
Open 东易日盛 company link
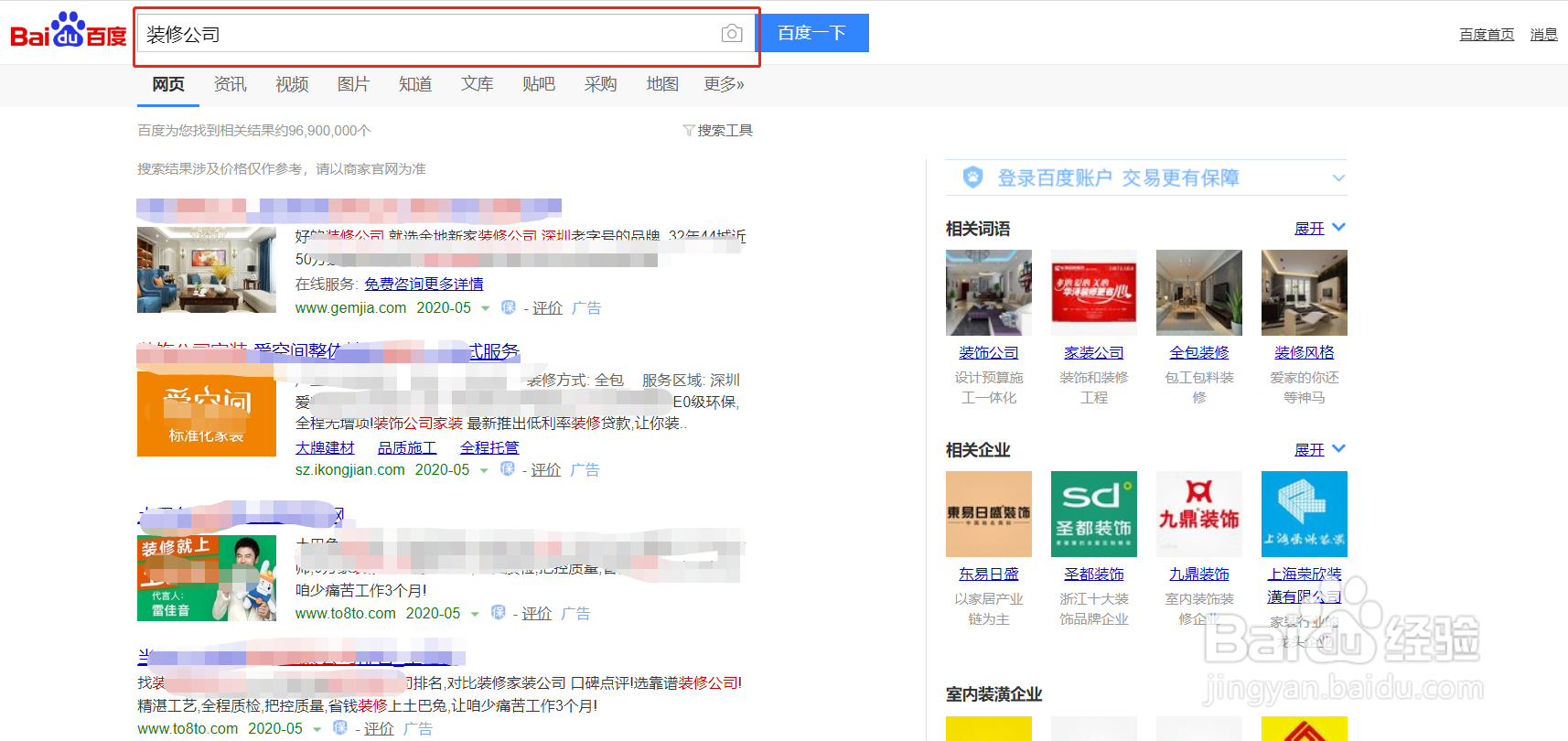(x=989, y=575)
